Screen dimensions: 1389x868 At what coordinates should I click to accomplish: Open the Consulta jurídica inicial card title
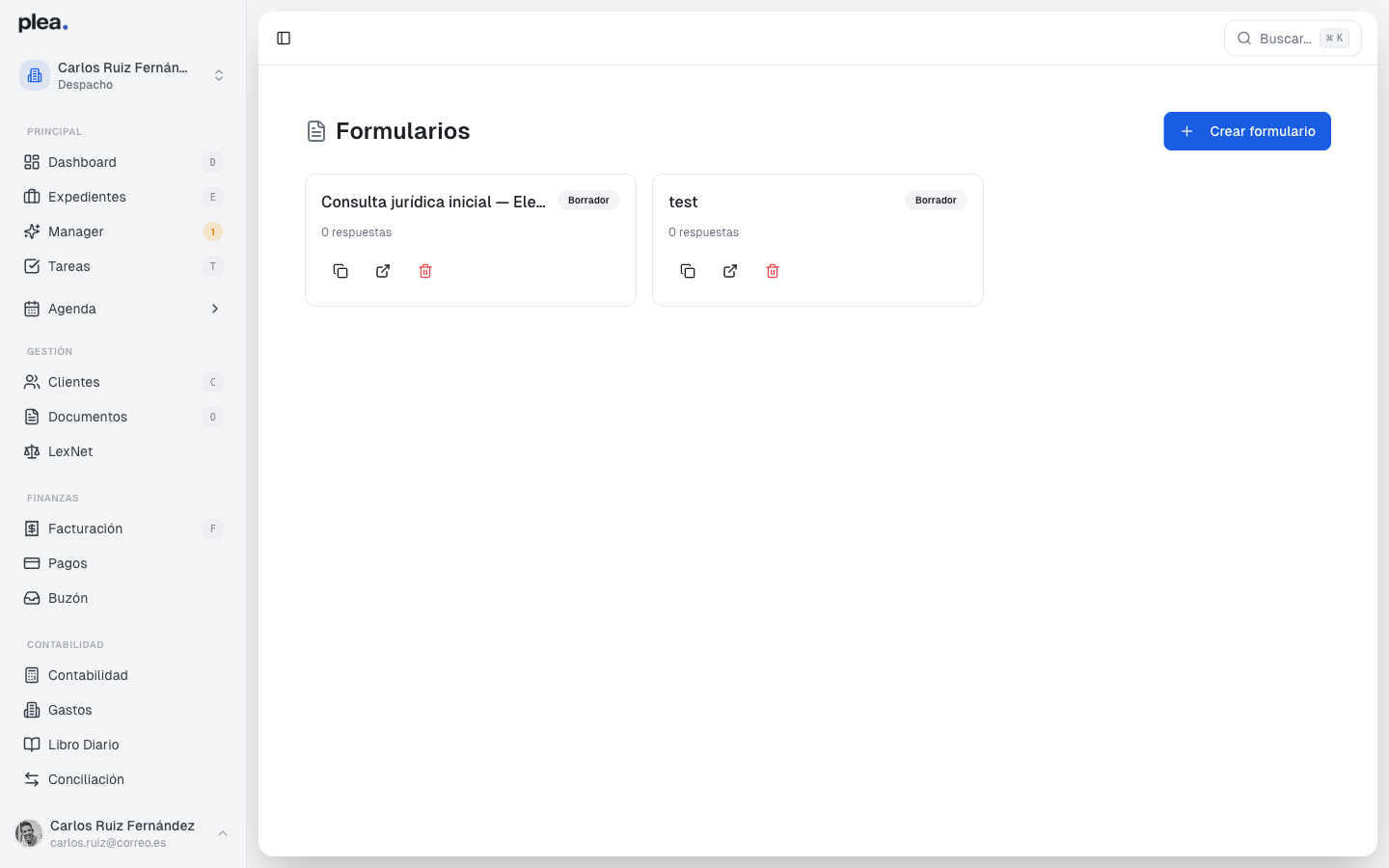(433, 202)
